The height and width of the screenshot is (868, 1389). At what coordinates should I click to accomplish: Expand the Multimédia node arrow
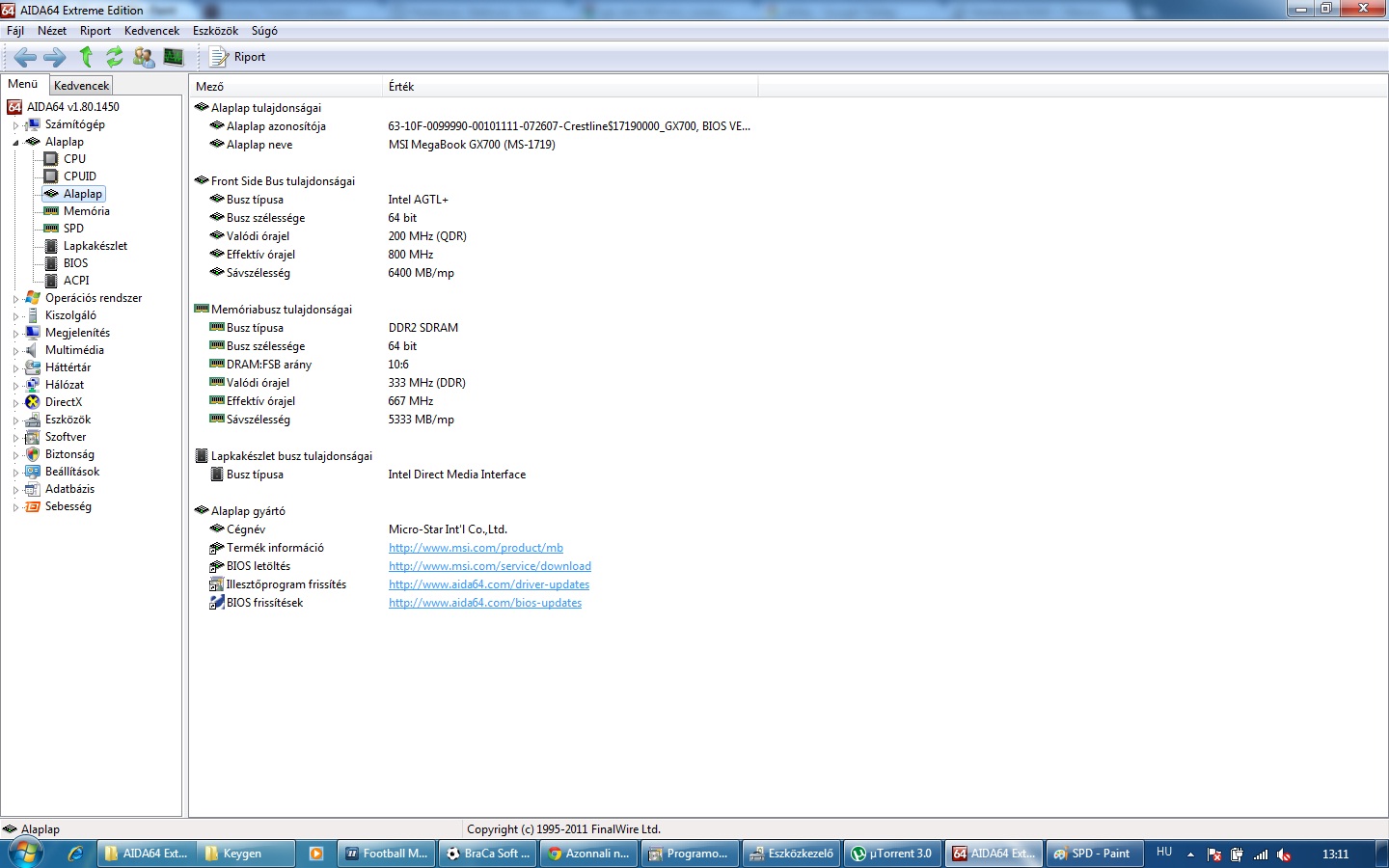click(15, 351)
